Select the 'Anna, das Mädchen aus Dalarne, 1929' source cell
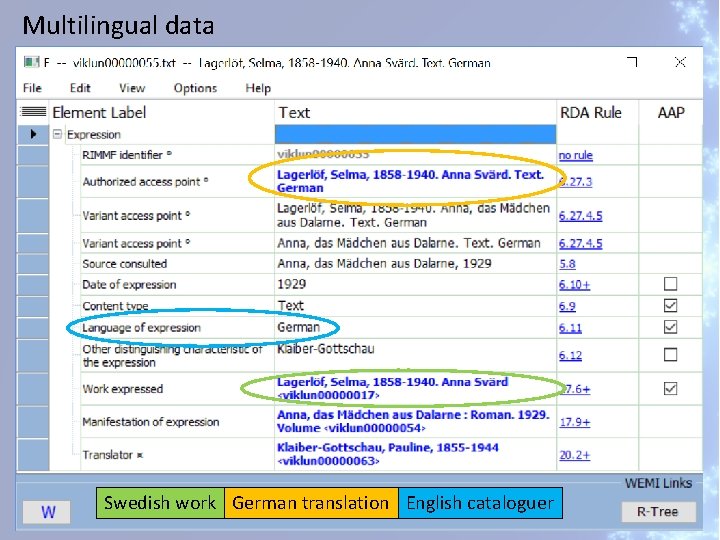Image resolution: width=720 pixels, height=540 pixels. point(415,263)
